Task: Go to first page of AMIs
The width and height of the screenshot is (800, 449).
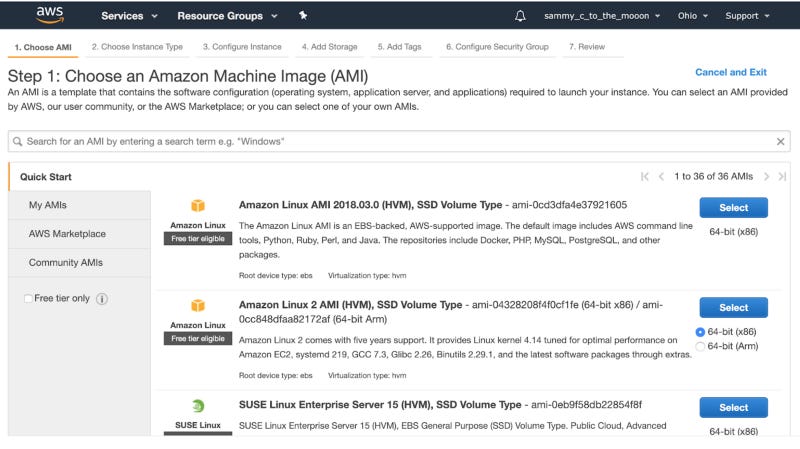Action: coord(644,177)
